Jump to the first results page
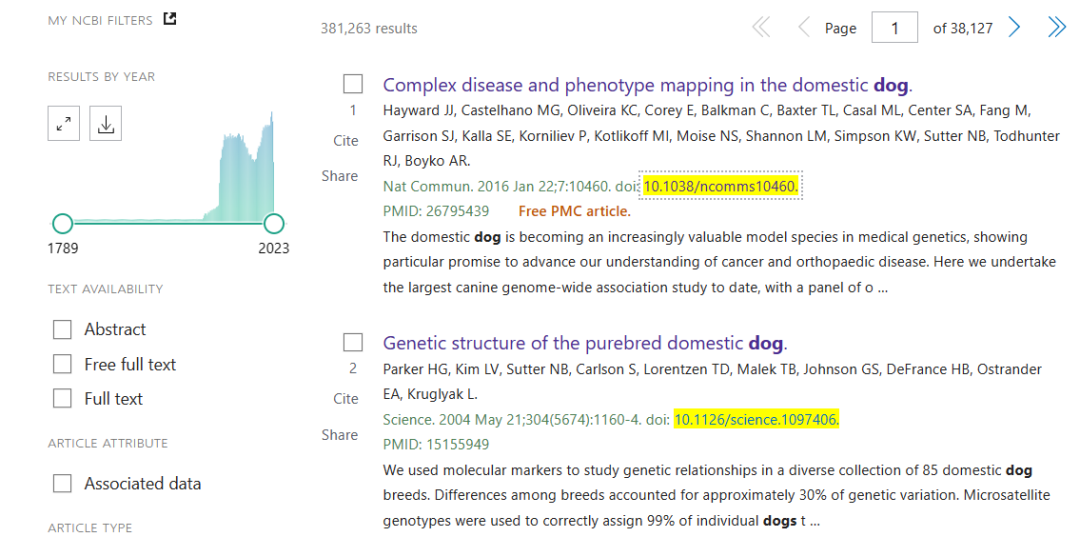The width and height of the screenshot is (1080, 537). coord(761,28)
